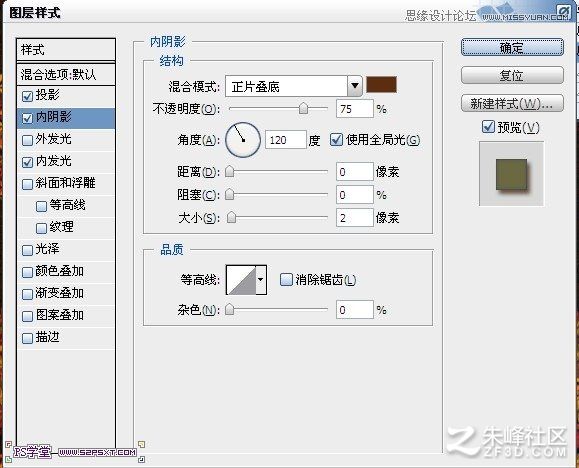Click the 新建样式 new style button

tap(512, 103)
